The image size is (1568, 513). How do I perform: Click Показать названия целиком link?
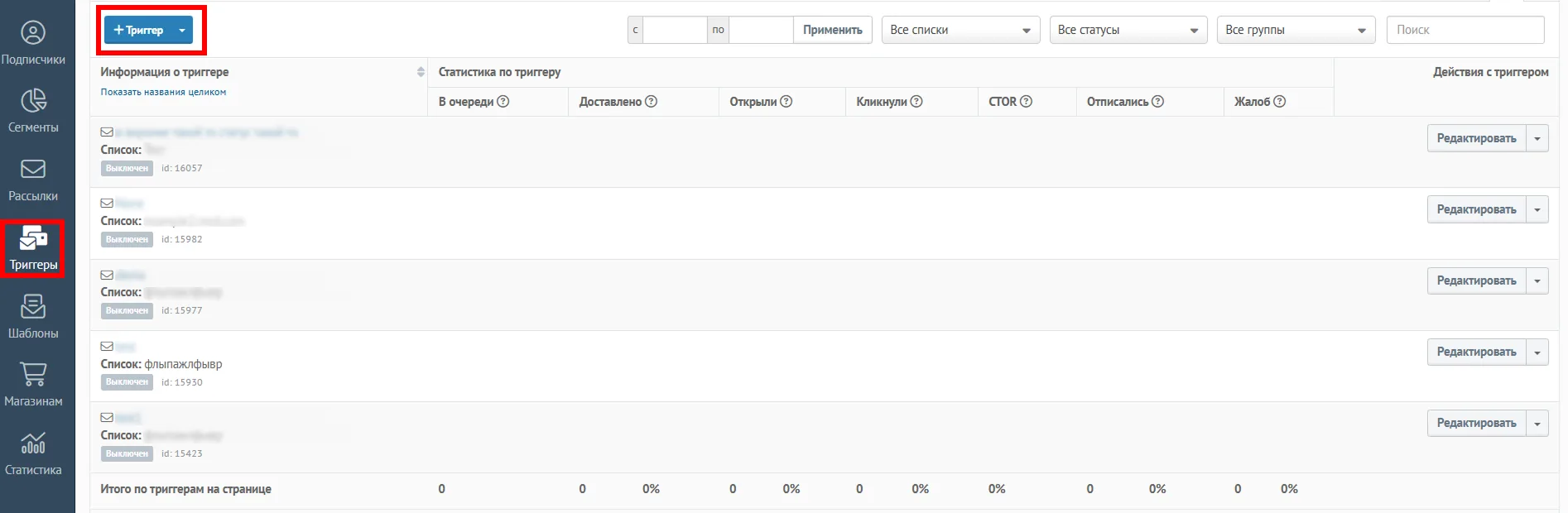pos(163,92)
